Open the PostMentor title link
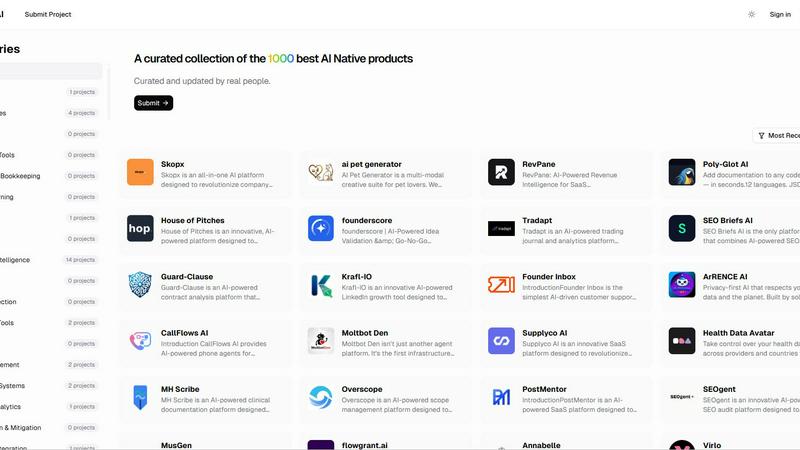This screenshot has height=450, width=800. point(544,389)
